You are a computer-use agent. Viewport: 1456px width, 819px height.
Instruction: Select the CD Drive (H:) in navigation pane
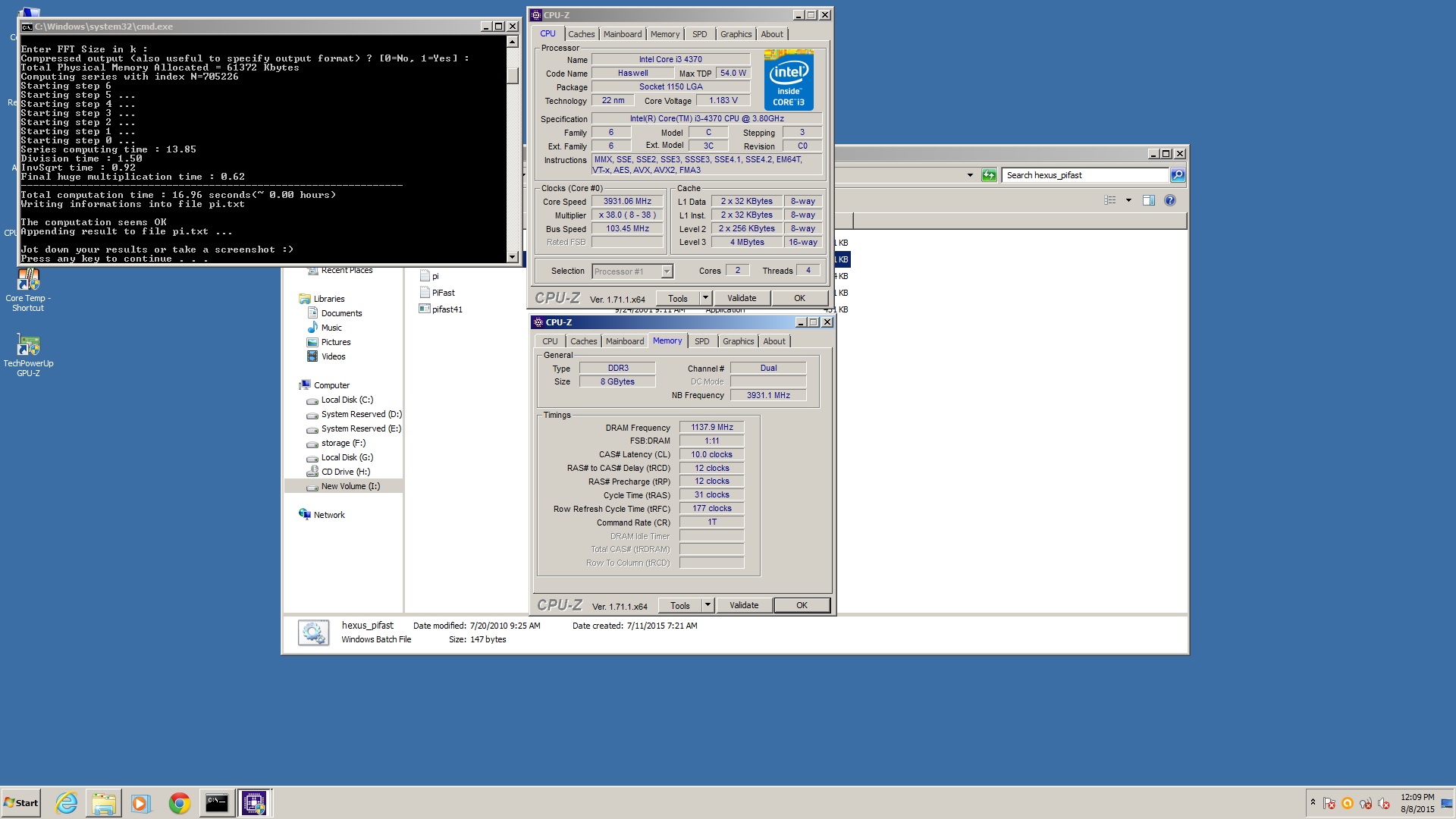338,472
